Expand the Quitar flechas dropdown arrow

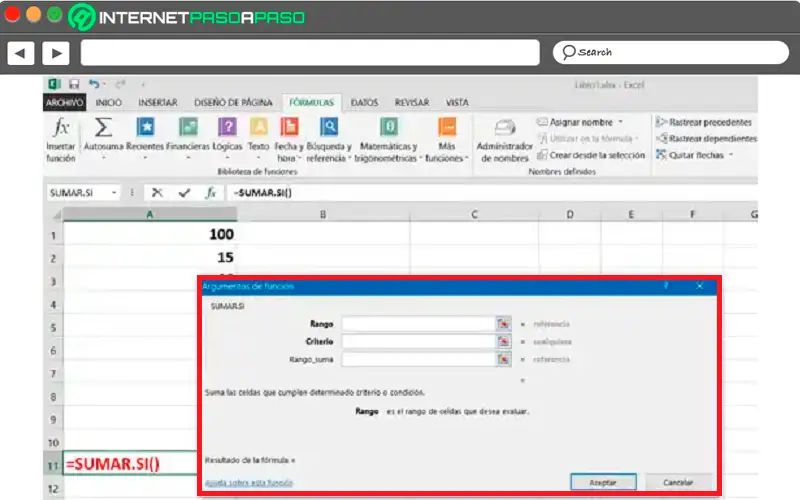point(731,155)
